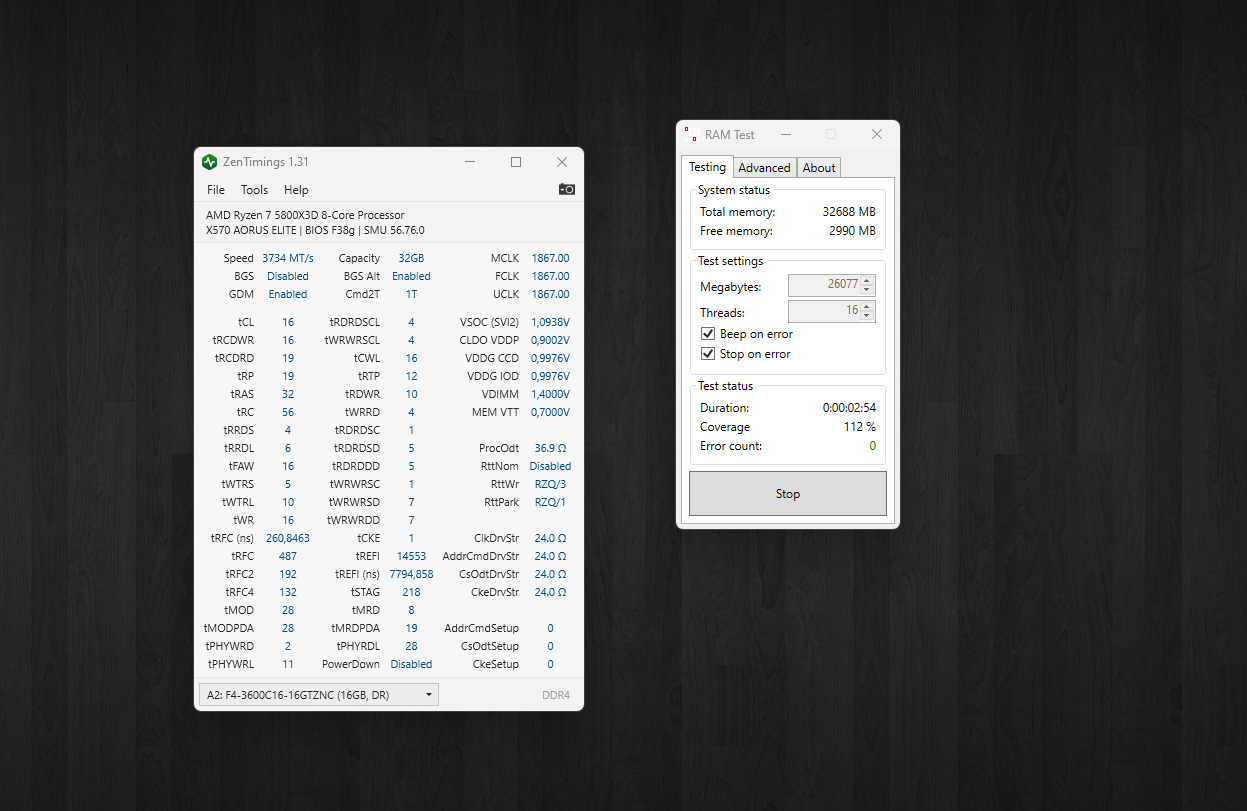Viewport: 1247px width, 811px height.
Task: Click the tRFC (ns) value 260,8463
Action: (x=288, y=538)
